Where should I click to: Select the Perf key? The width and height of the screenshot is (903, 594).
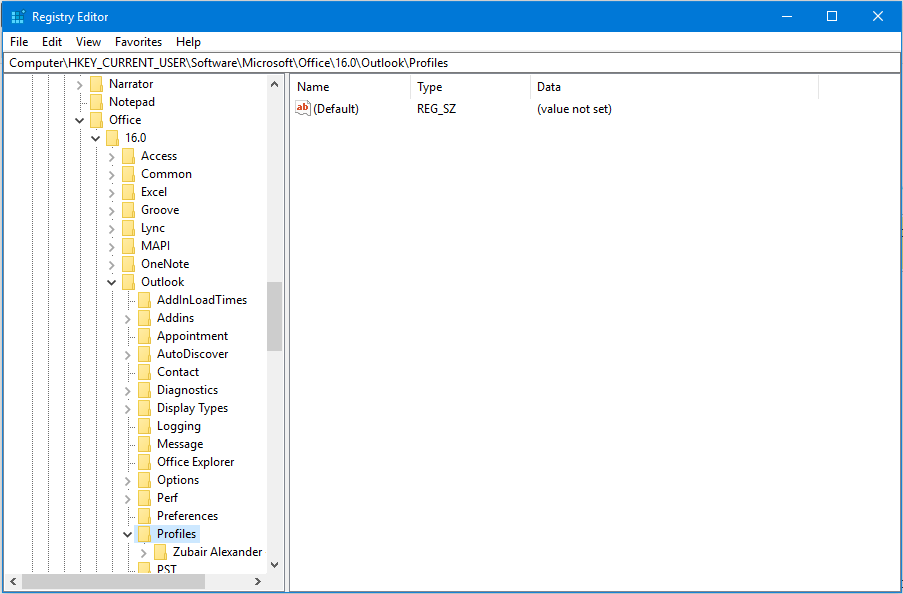(x=168, y=498)
